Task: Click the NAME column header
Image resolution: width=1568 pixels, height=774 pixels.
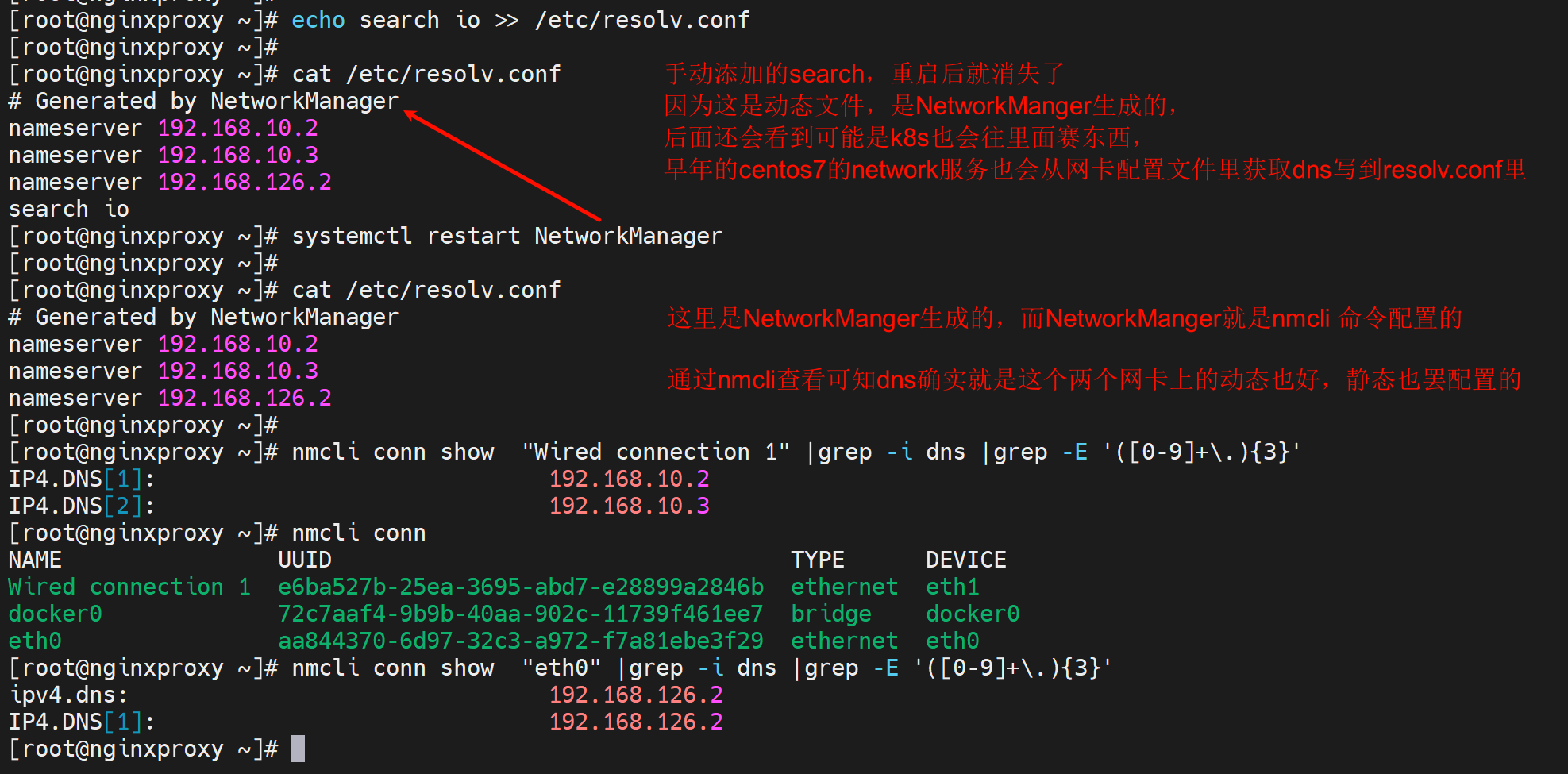Action: click(35, 560)
